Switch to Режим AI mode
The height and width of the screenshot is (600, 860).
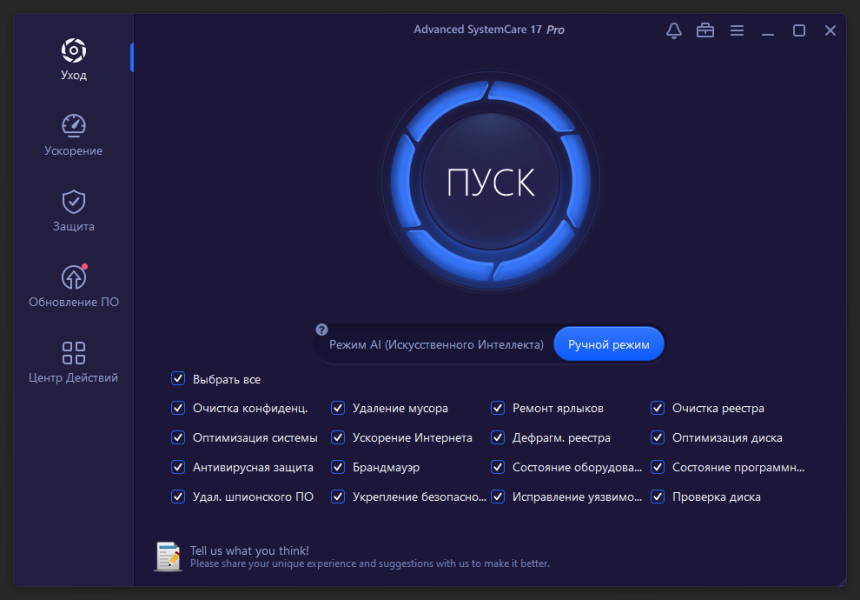point(436,344)
